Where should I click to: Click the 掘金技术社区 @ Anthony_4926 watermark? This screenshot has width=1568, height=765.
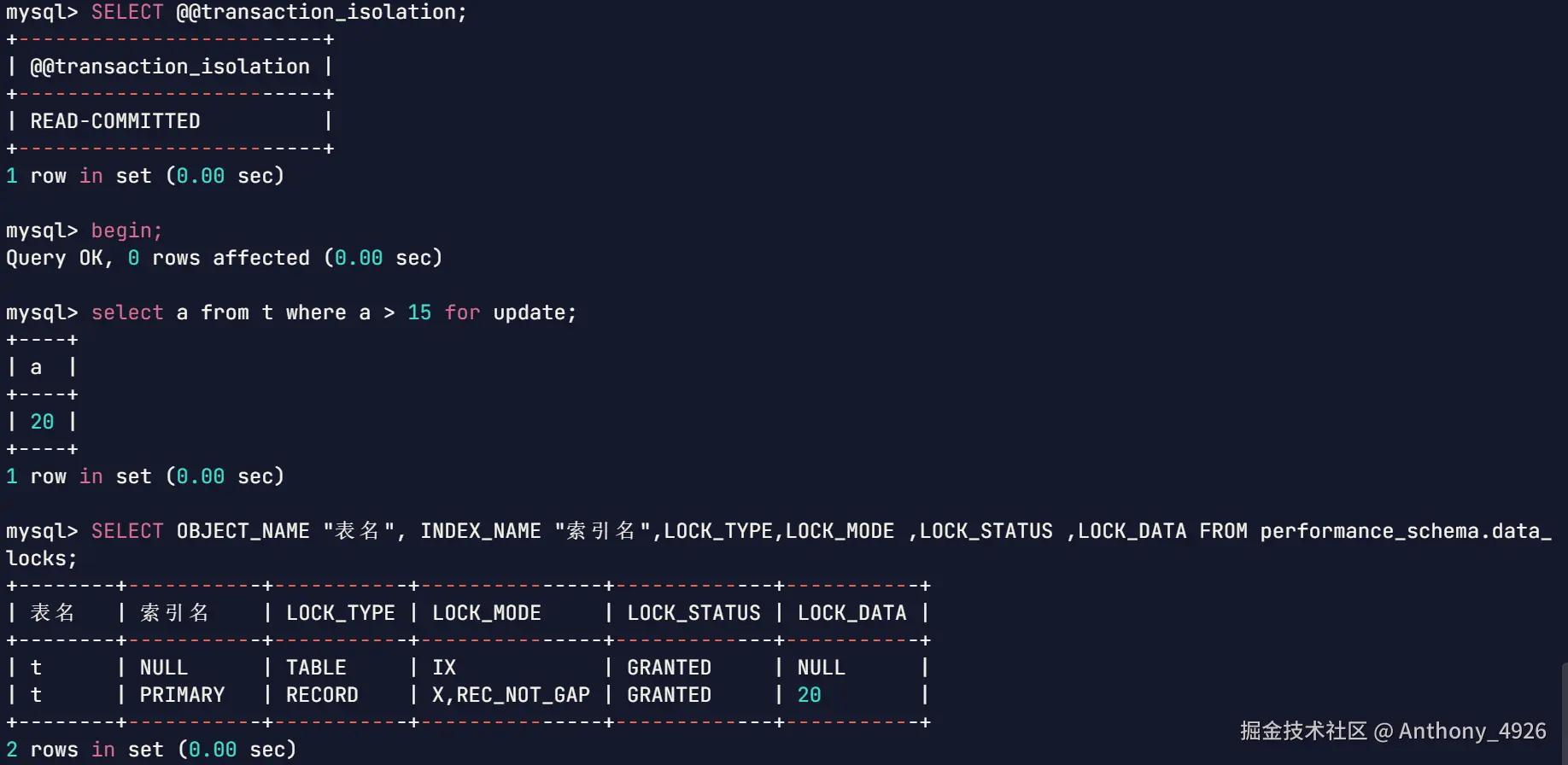pos(1393,731)
